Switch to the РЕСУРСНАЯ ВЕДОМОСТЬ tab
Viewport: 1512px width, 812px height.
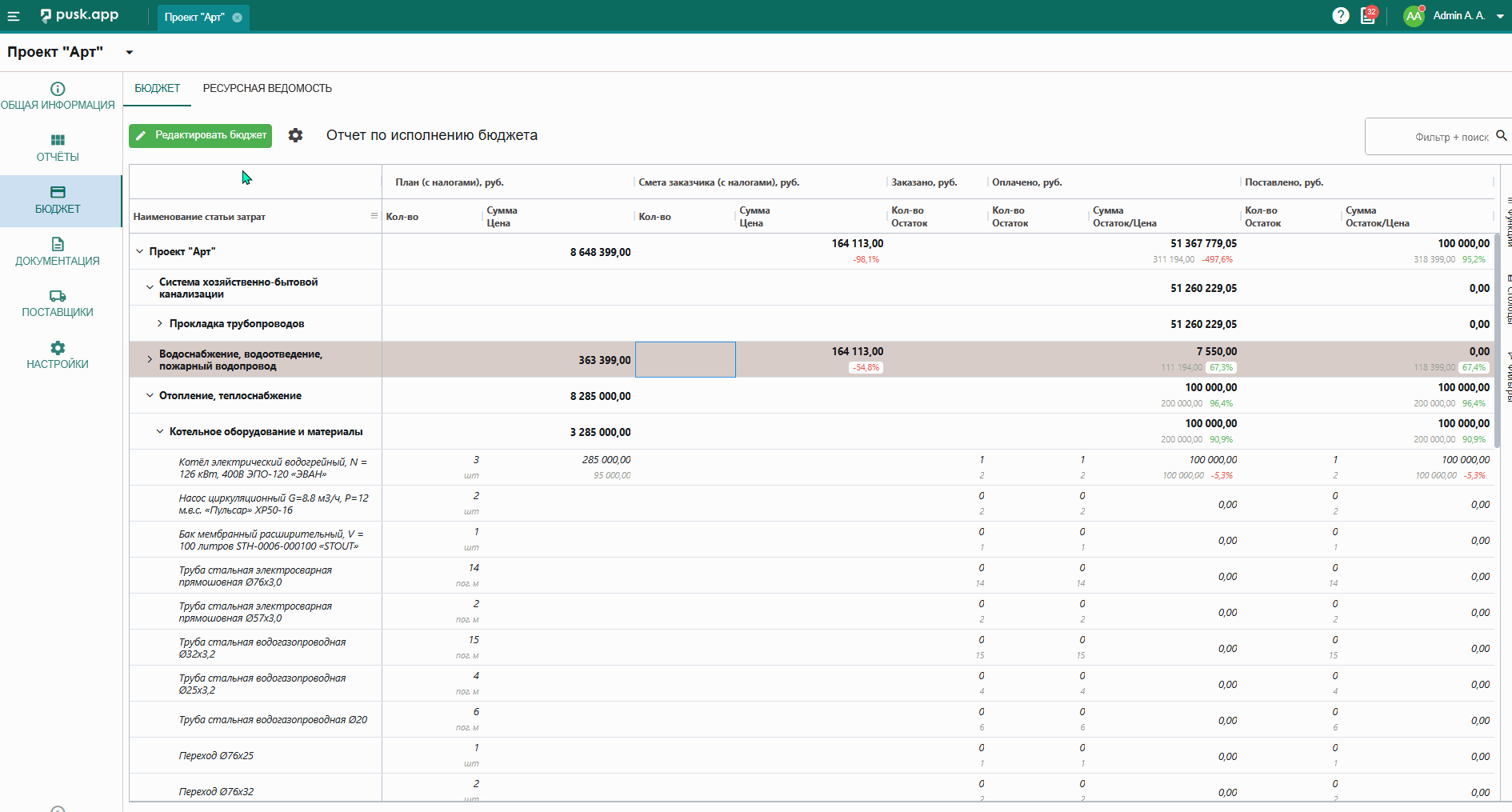[267, 89]
